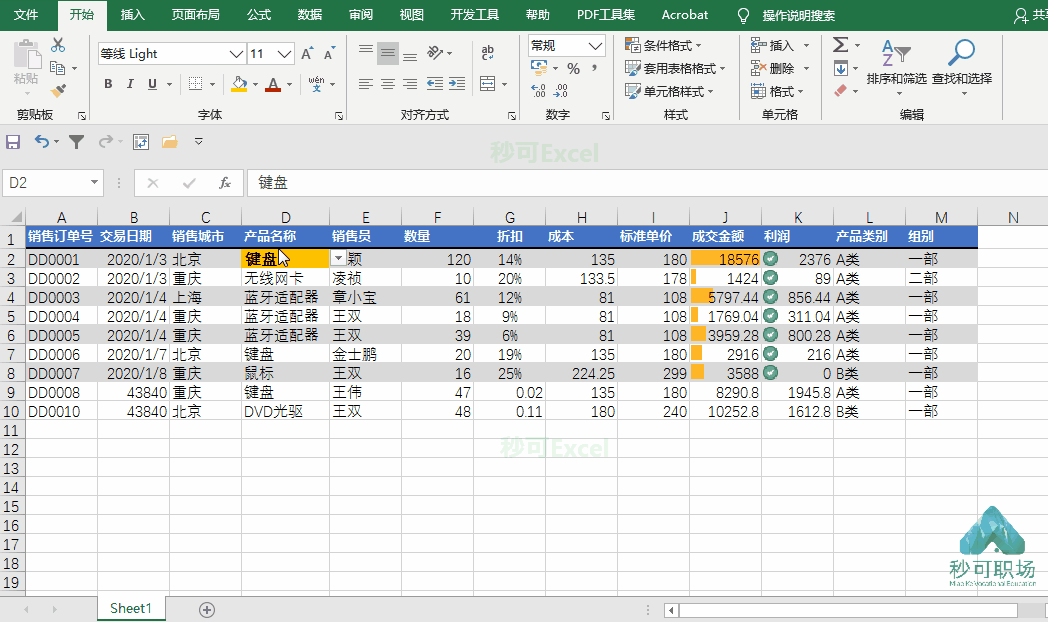Click the percent style icon
The height and width of the screenshot is (622, 1048).
[x=573, y=68]
